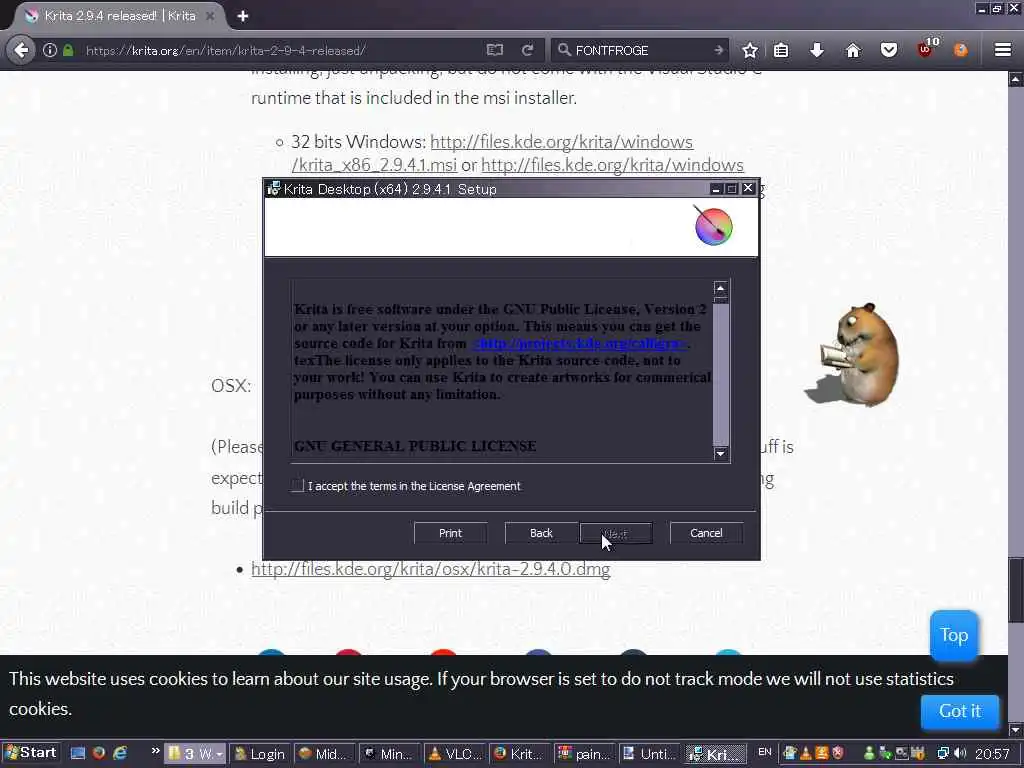This screenshot has height=768, width=1024.
Task: Switch to the Mid... taskbar window
Action: pos(324,754)
